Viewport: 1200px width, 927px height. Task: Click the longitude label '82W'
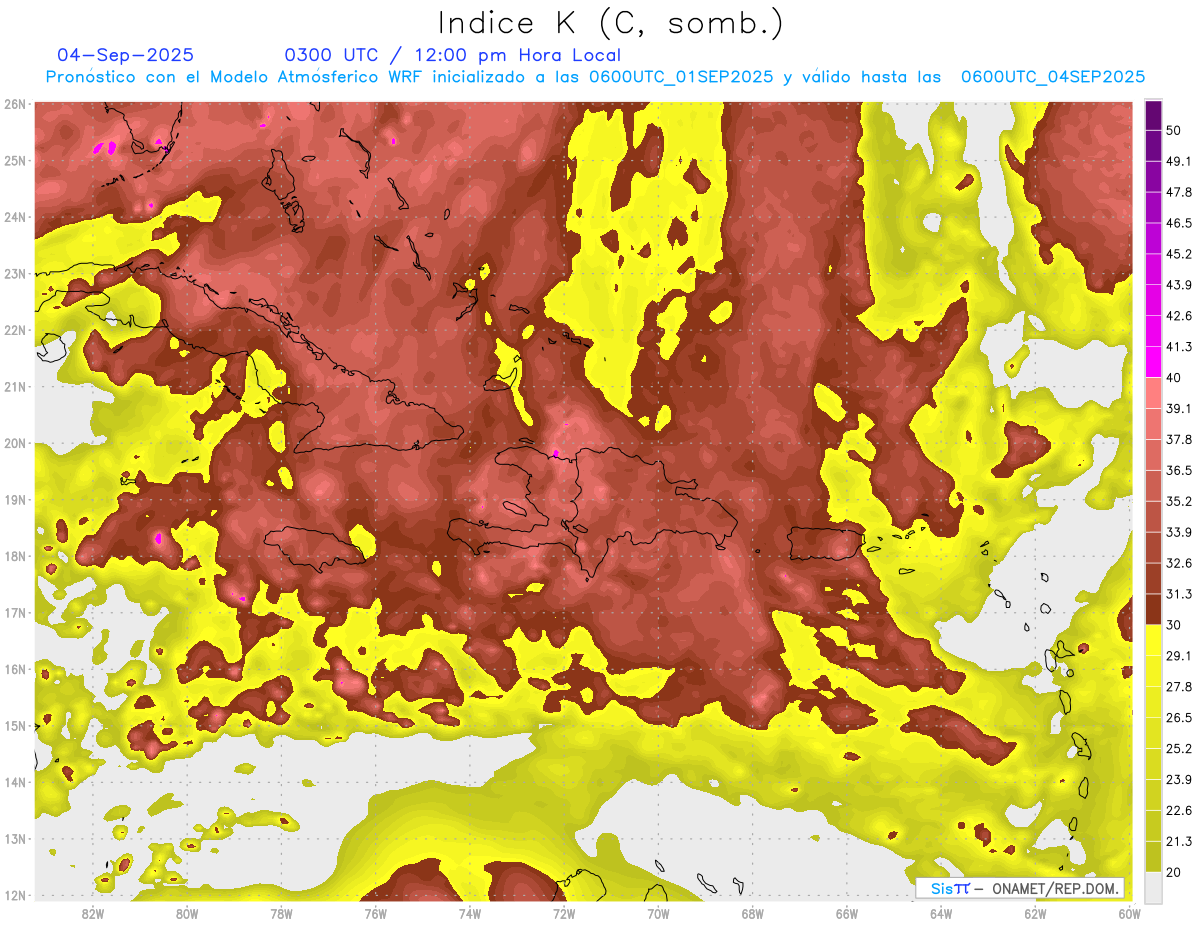point(93,914)
